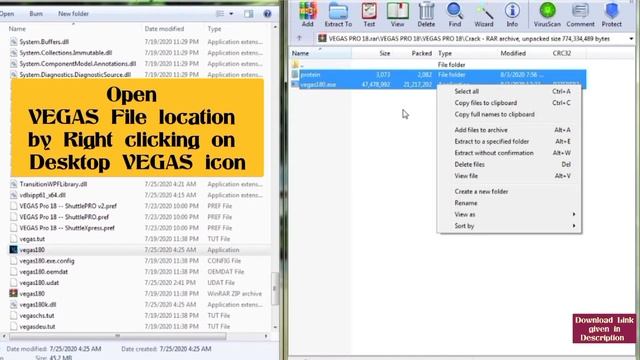Click the WinRAR Find icon

click(x=455, y=14)
